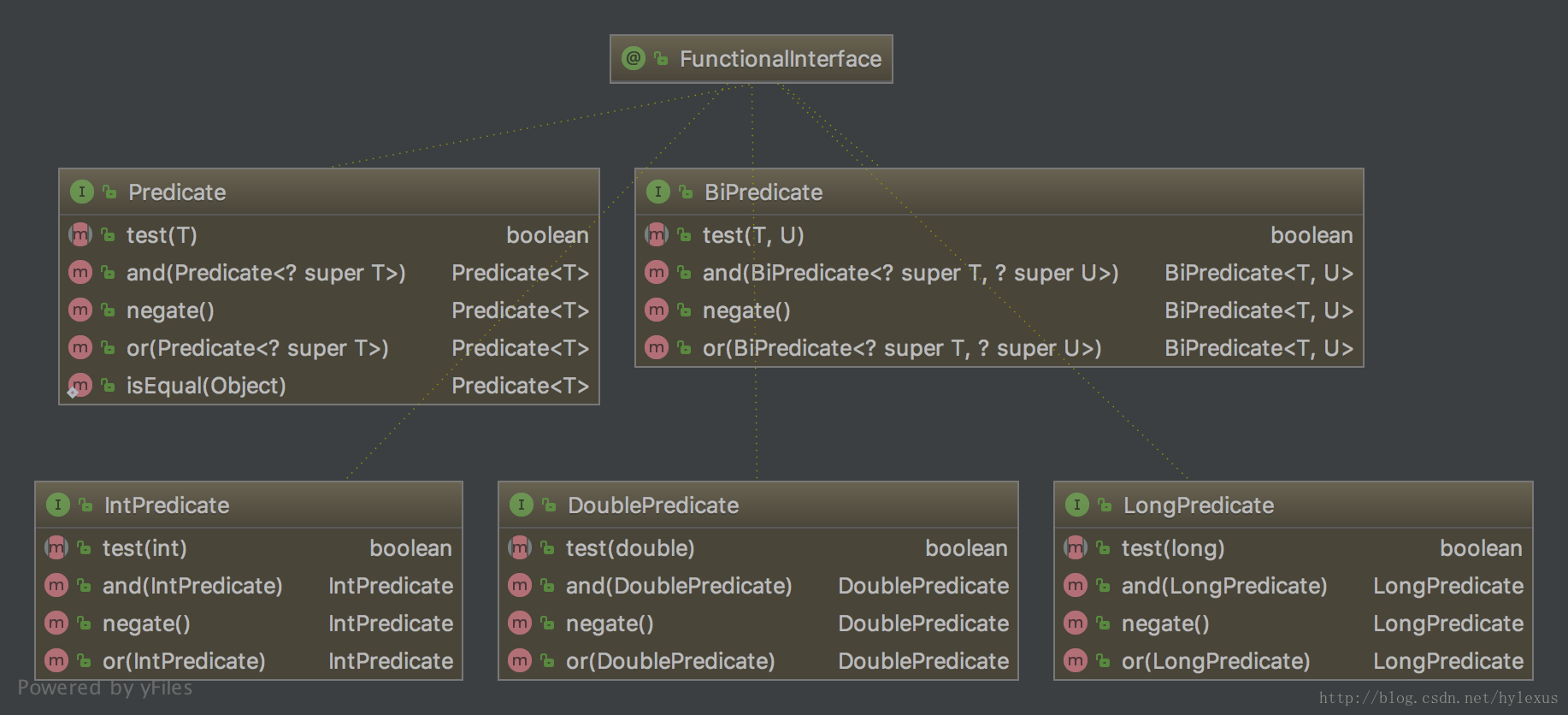Screen dimensions: 1568x715
Task: Select the or(Predicate<? super T>) method name
Action: 257,348
